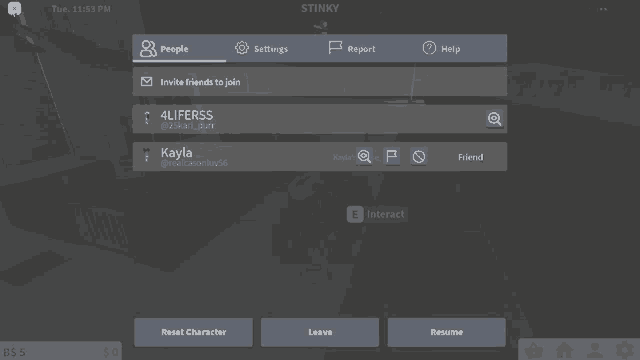Image resolution: width=640 pixels, height=360 pixels.
Task: Select the 4LIFERSS player name
Action: [187, 115]
